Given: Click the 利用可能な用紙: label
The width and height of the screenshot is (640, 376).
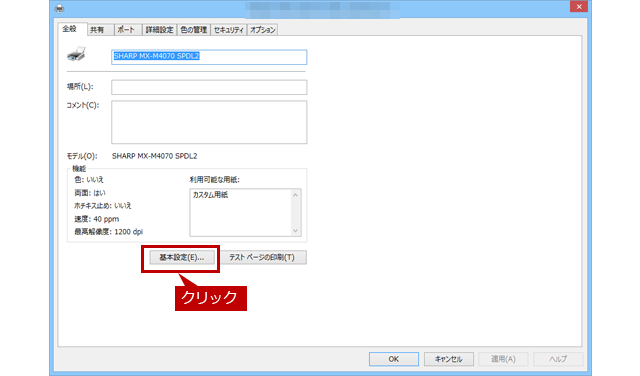Looking at the screenshot, I should pyautogui.click(x=214, y=180).
